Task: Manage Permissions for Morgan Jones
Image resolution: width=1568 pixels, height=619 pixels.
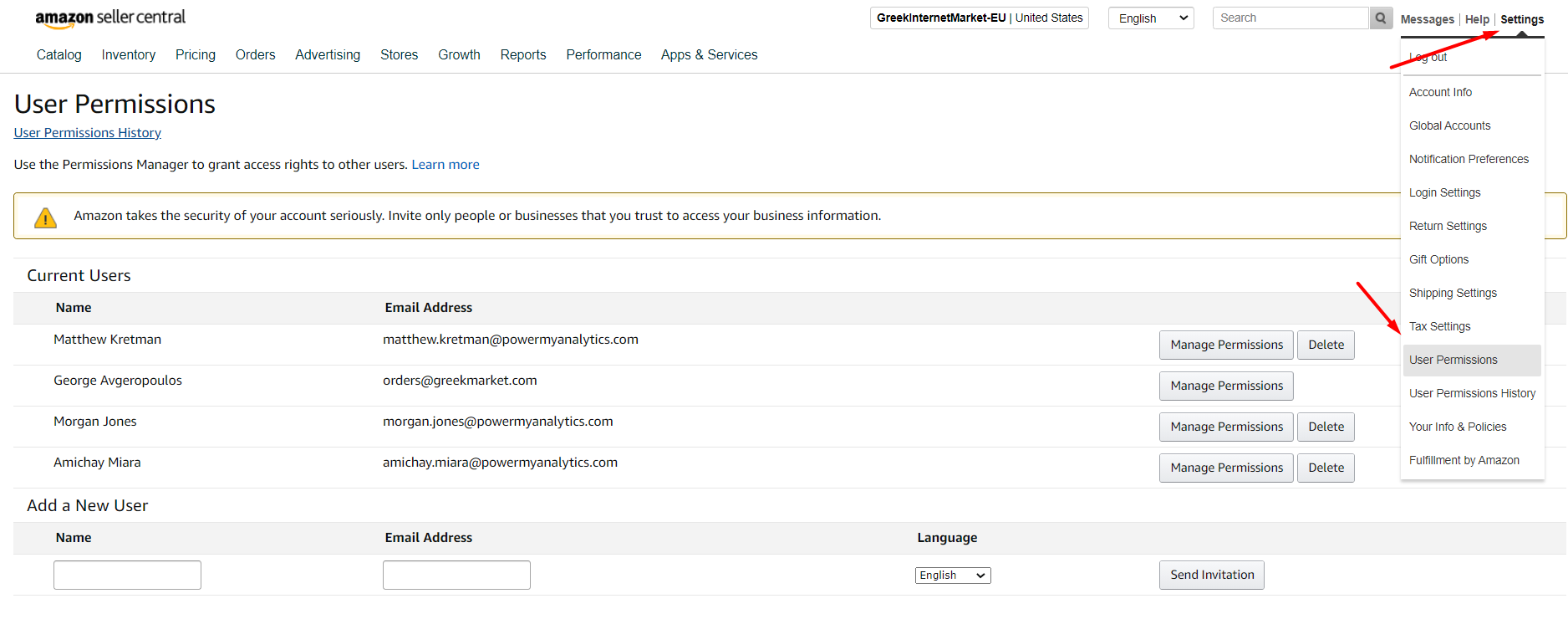Action: point(1226,427)
